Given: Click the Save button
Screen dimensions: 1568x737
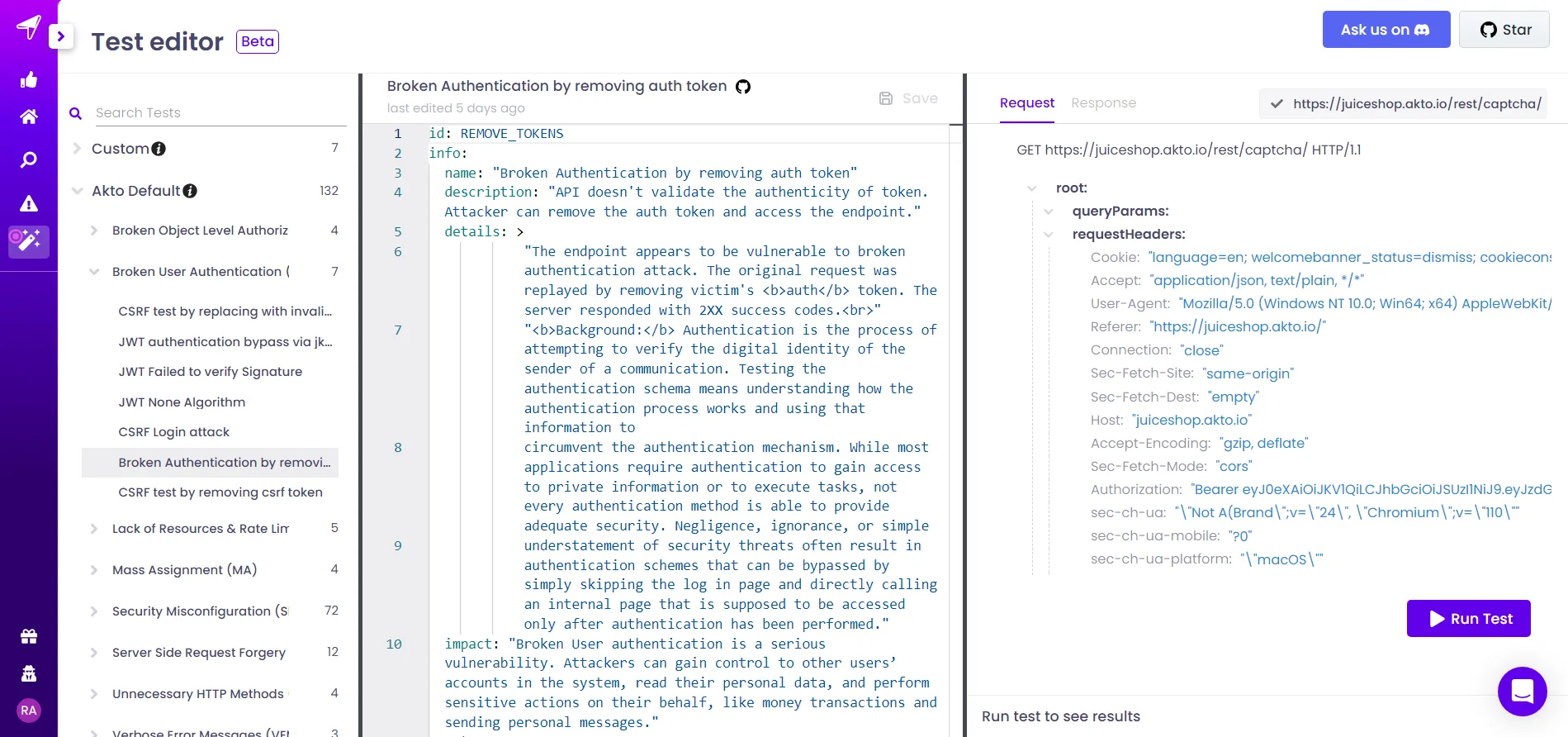Looking at the screenshot, I should (x=908, y=98).
